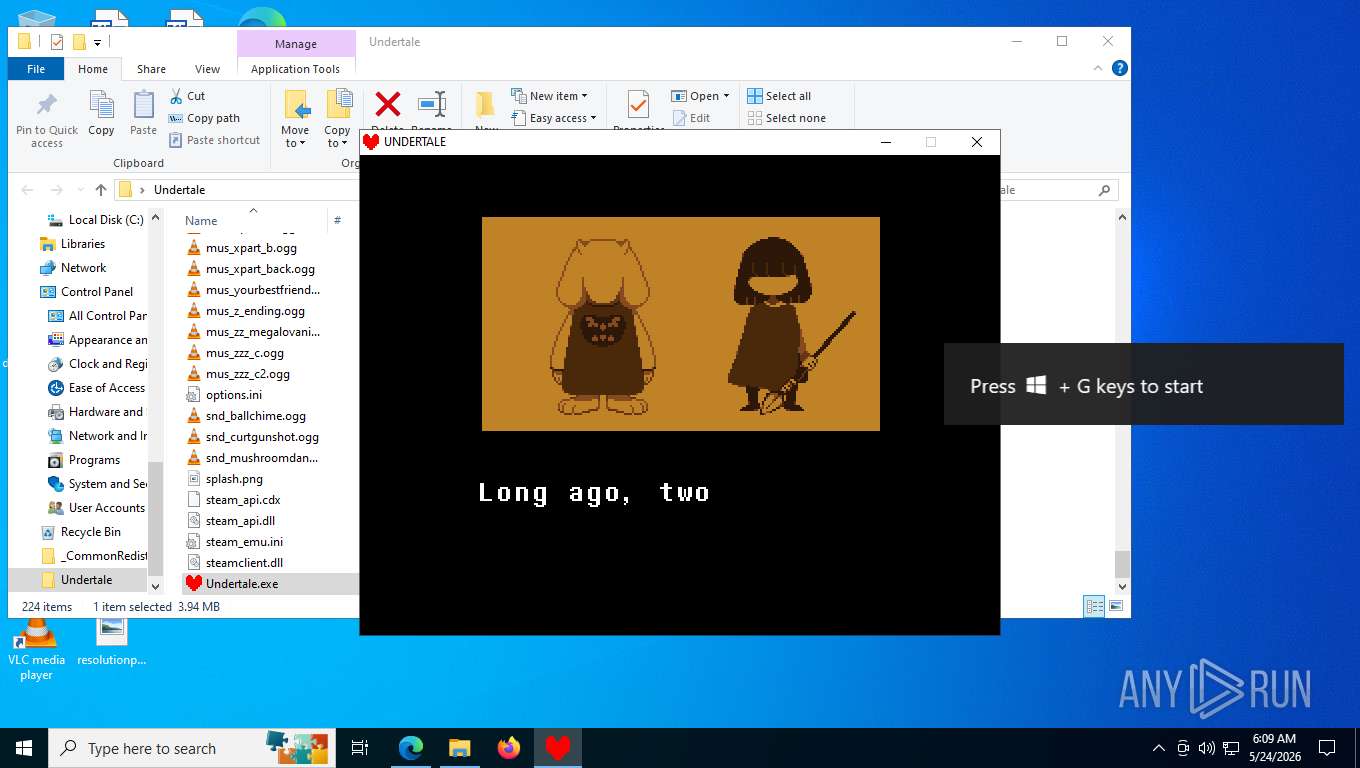The width and height of the screenshot is (1360, 768).
Task: Open the Windows Start menu
Action: pyautogui.click(x=24, y=748)
